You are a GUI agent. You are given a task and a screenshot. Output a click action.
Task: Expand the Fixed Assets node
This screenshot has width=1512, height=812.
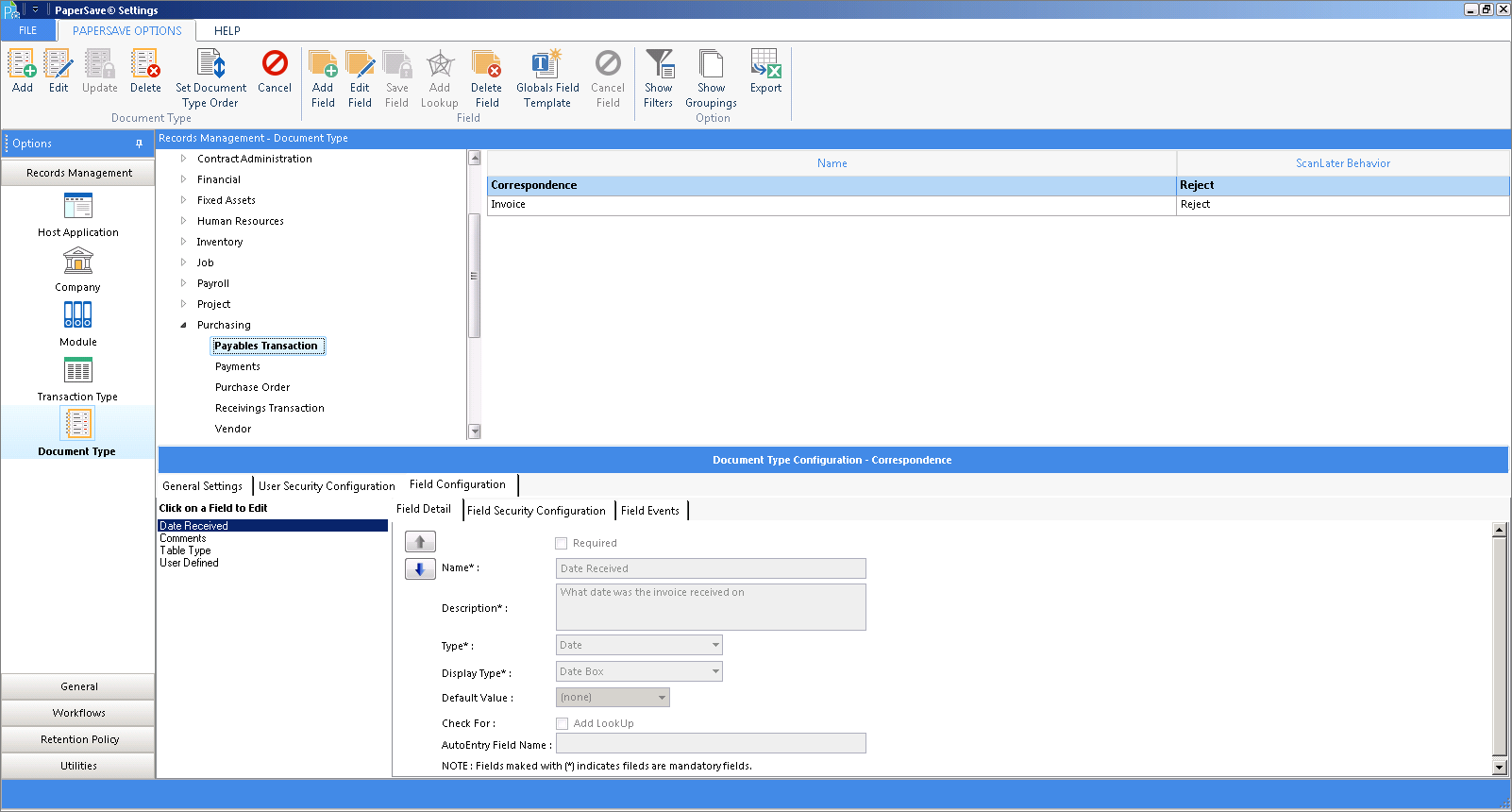[183, 200]
